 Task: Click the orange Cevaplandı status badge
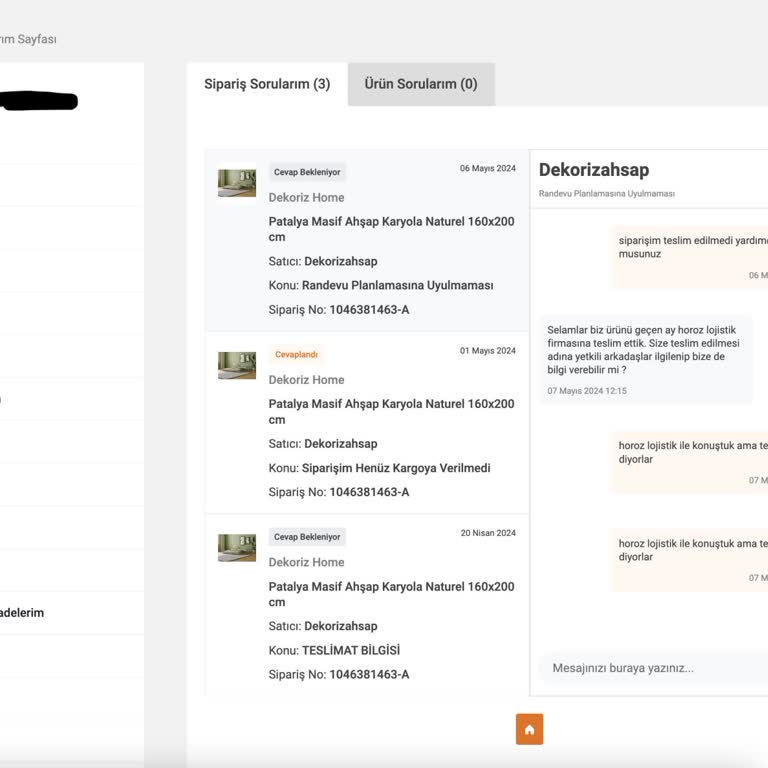click(x=296, y=354)
